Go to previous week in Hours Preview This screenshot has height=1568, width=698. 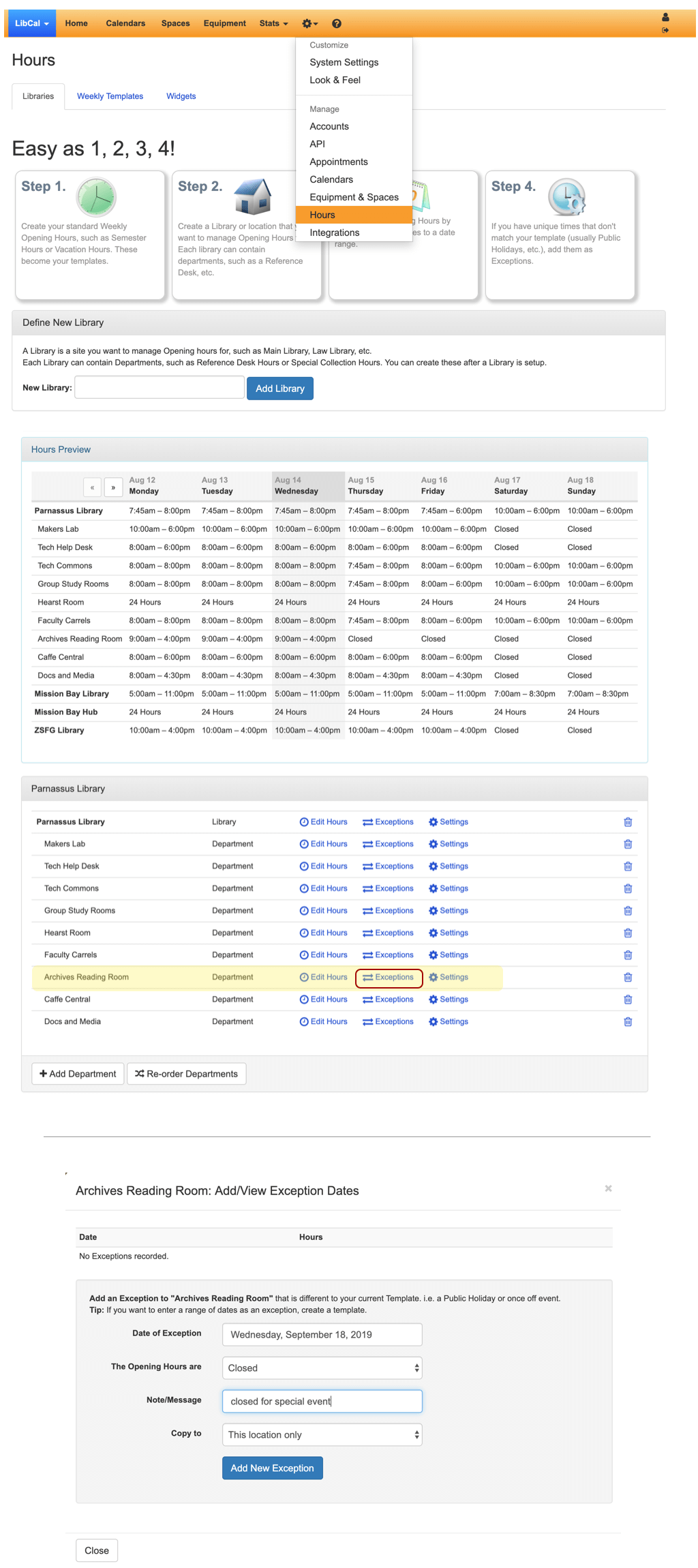click(92, 487)
